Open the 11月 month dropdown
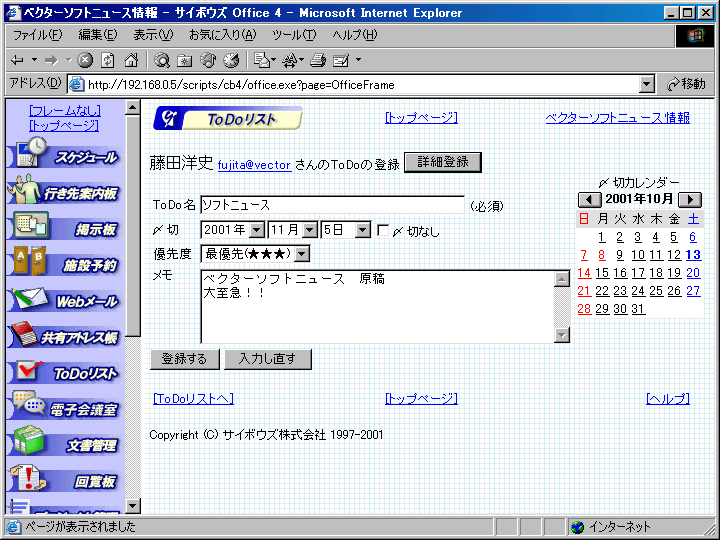 point(310,230)
